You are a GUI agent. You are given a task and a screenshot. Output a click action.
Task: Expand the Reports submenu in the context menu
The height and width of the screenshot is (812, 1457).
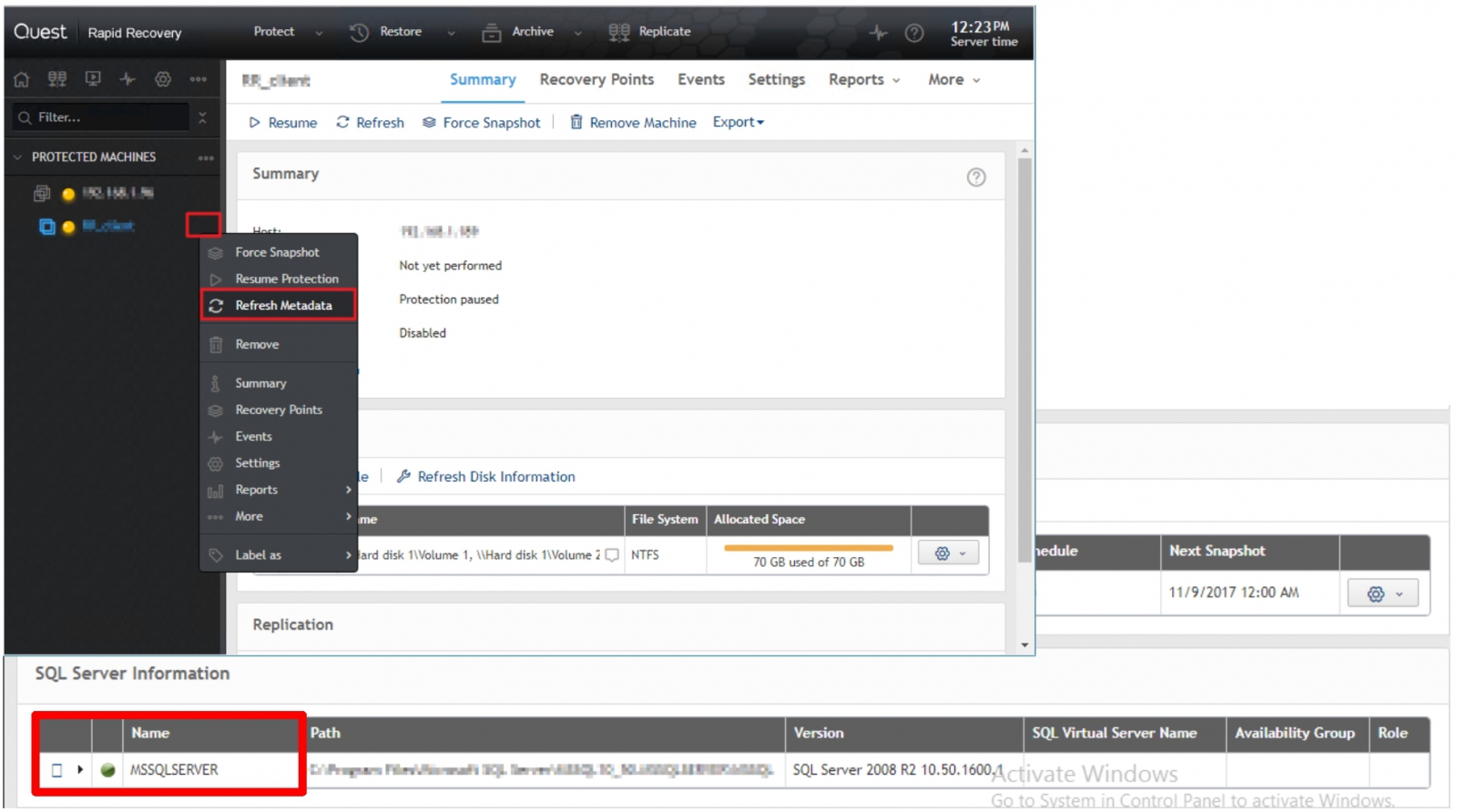point(348,490)
